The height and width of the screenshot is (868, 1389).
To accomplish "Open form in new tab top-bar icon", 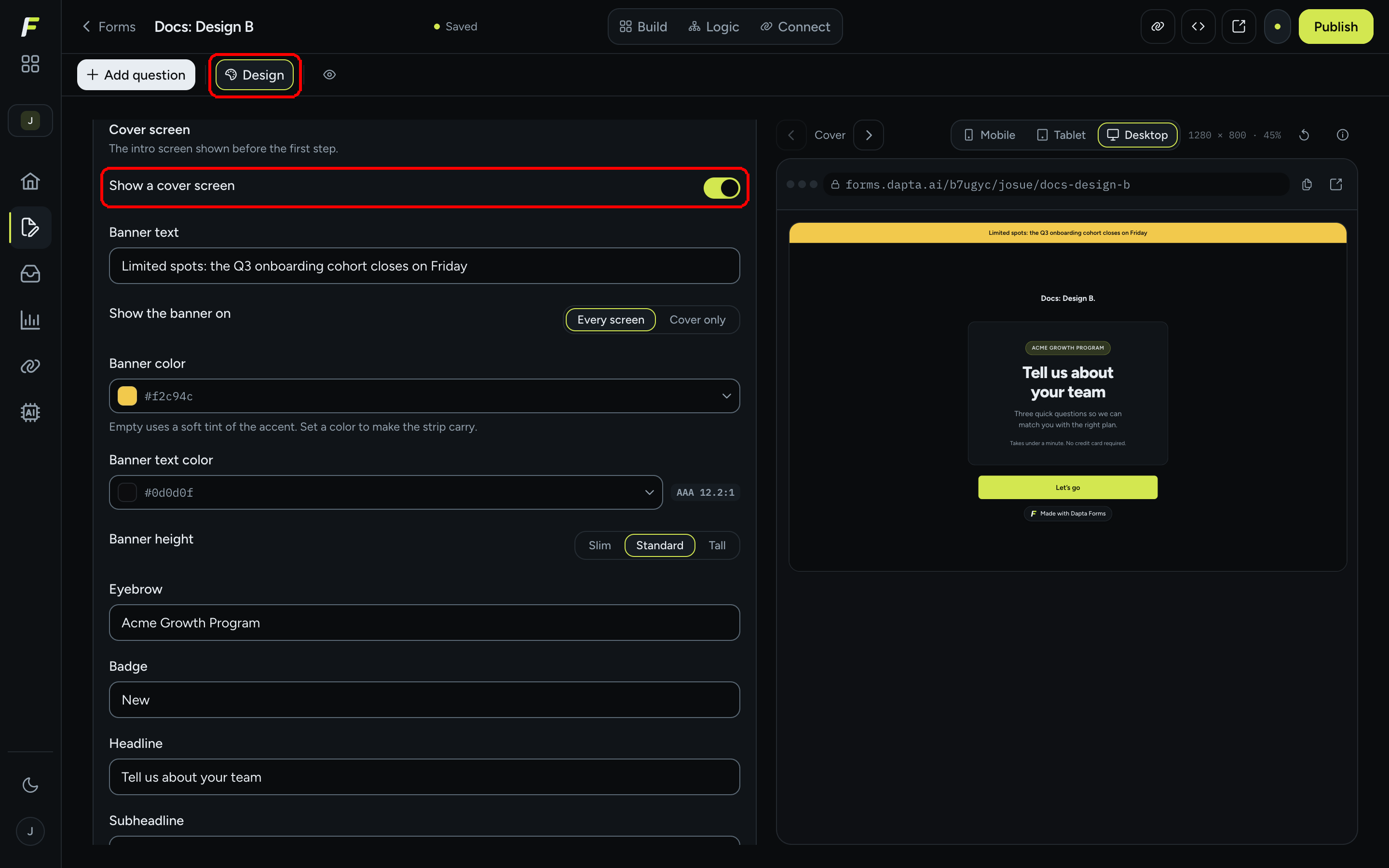I will click(1239, 27).
